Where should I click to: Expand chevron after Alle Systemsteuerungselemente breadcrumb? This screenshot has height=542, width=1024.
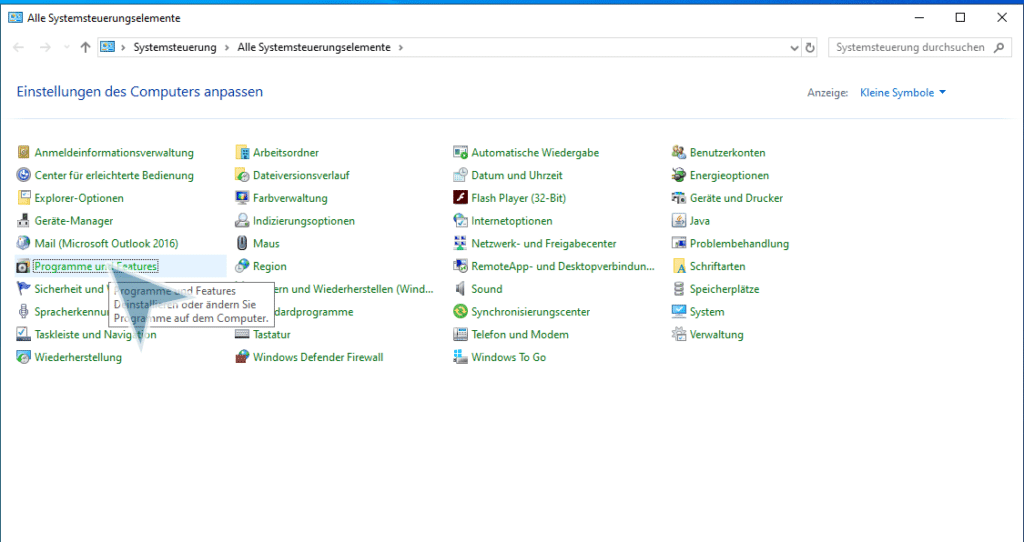coord(400,47)
